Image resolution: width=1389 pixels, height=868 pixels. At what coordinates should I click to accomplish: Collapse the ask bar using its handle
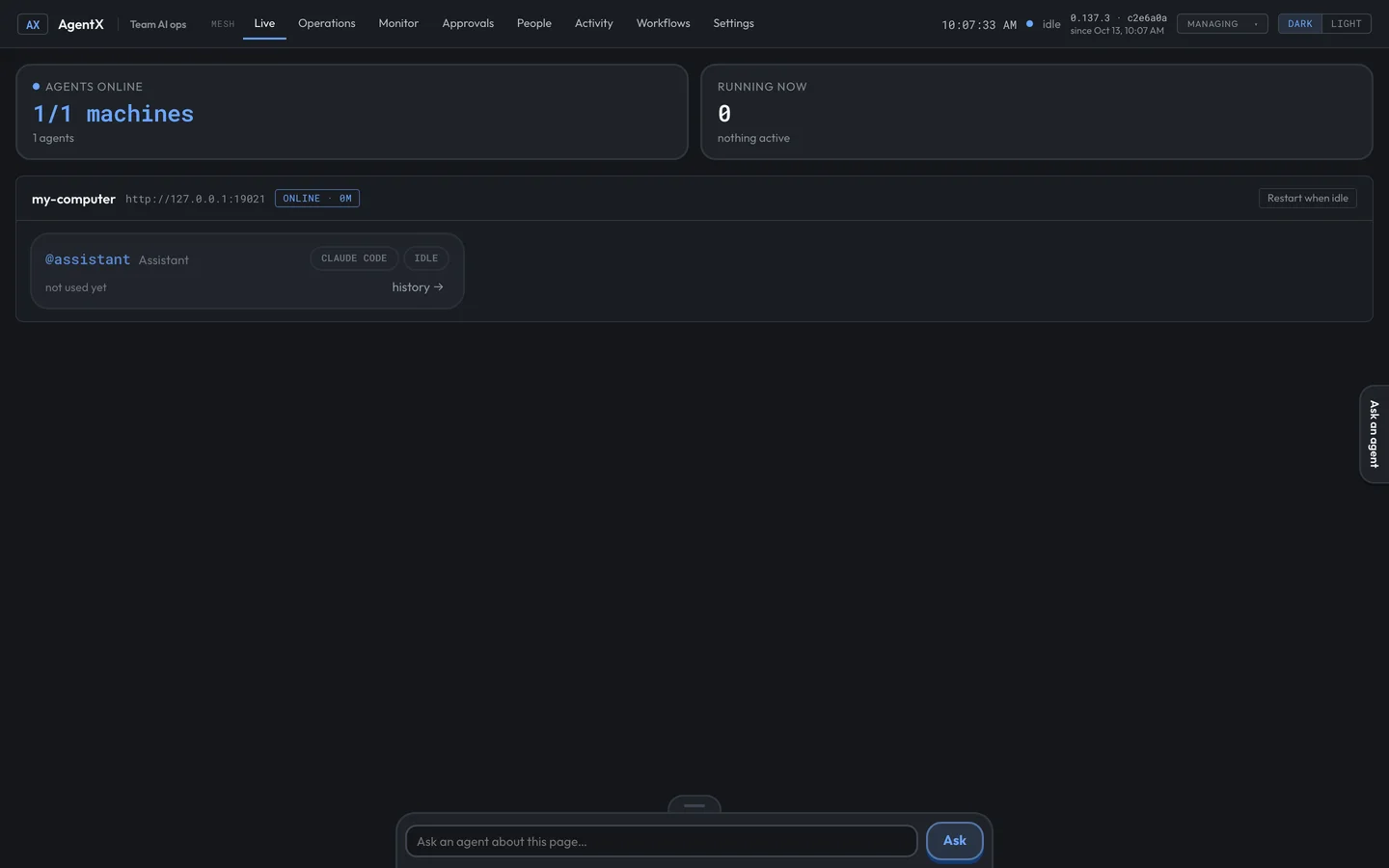coord(694,805)
